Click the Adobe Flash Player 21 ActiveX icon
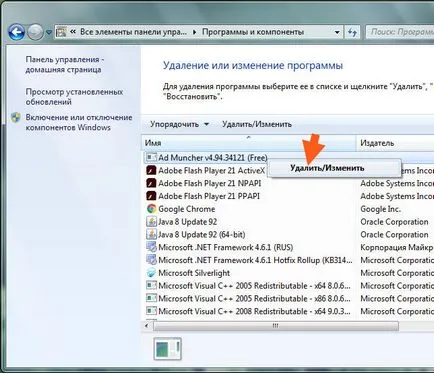Viewport: 434px width, 373px height. tap(151, 170)
